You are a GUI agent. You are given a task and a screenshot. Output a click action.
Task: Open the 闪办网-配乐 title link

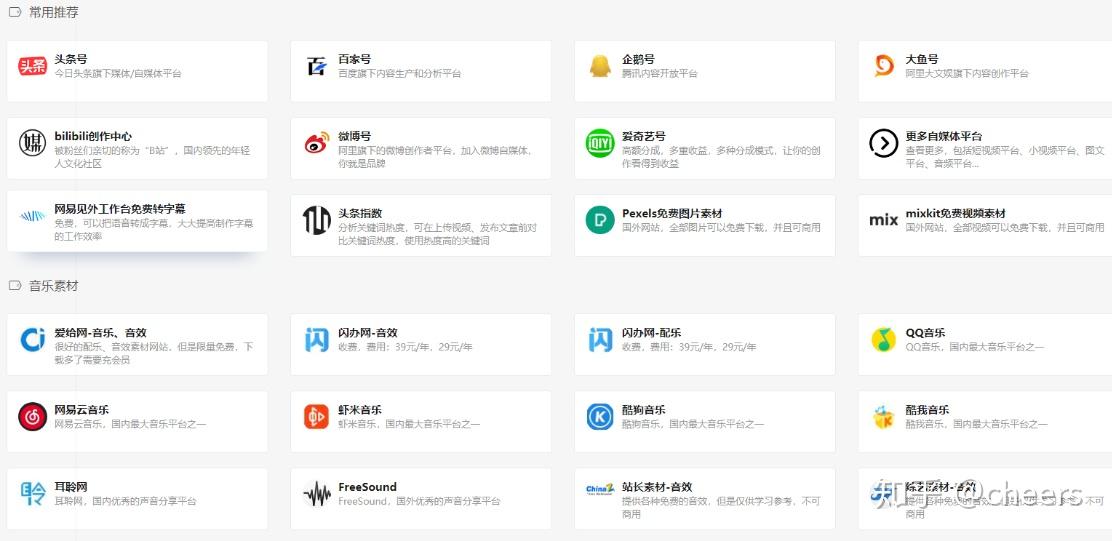pos(651,333)
